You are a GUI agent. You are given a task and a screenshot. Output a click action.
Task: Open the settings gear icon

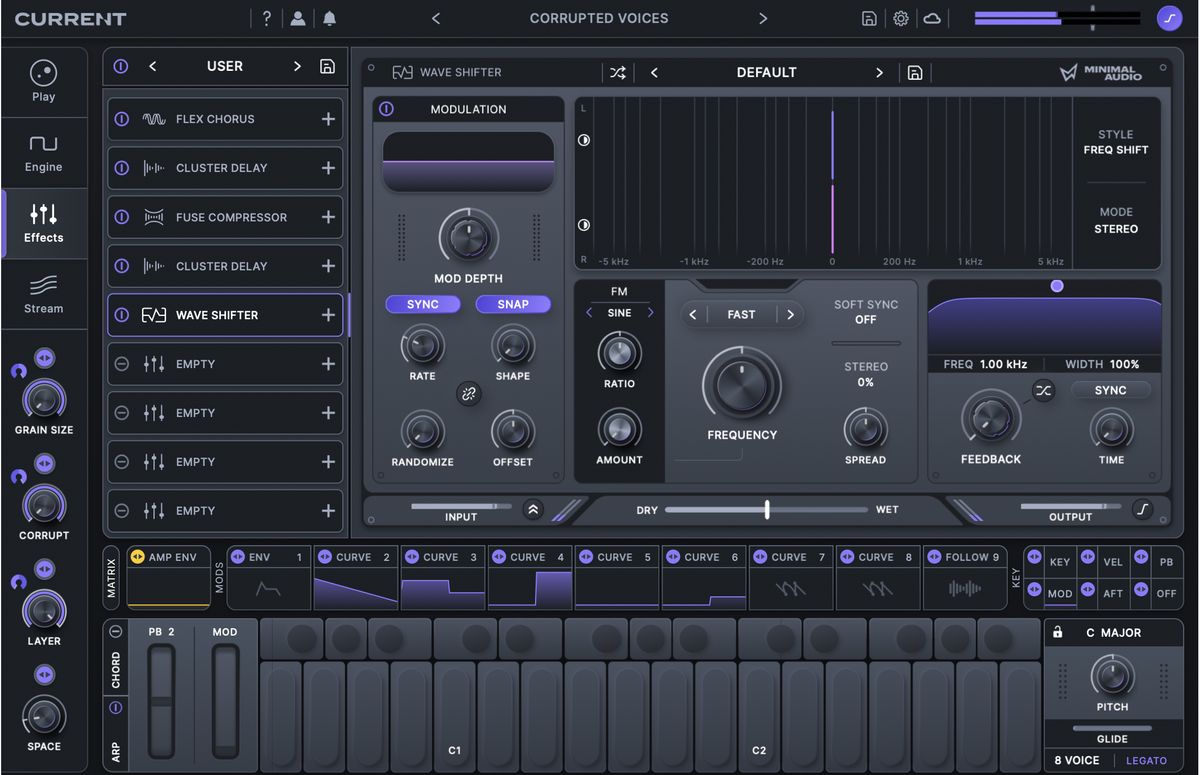point(899,17)
